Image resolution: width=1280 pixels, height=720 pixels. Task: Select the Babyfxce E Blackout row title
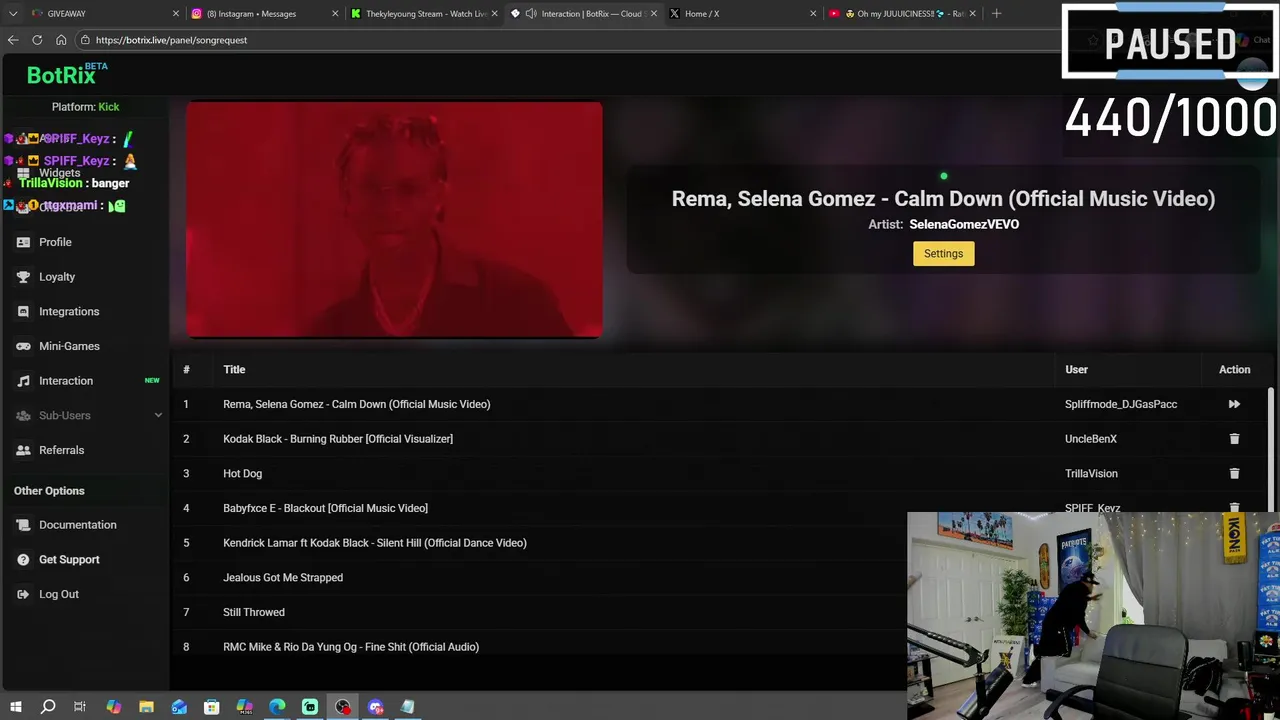pyautogui.click(x=325, y=508)
